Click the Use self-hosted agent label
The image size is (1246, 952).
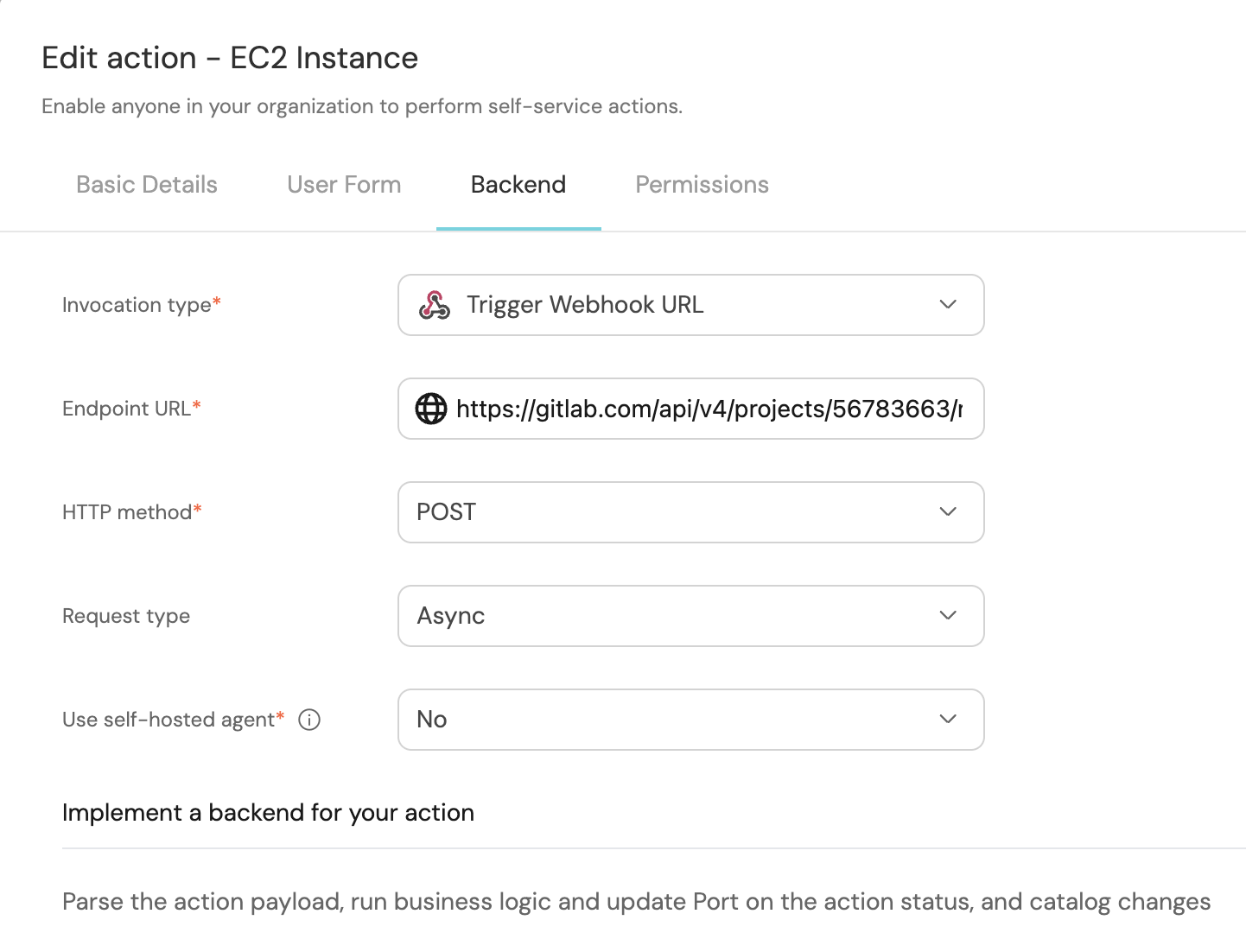pyautogui.click(x=168, y=720)
